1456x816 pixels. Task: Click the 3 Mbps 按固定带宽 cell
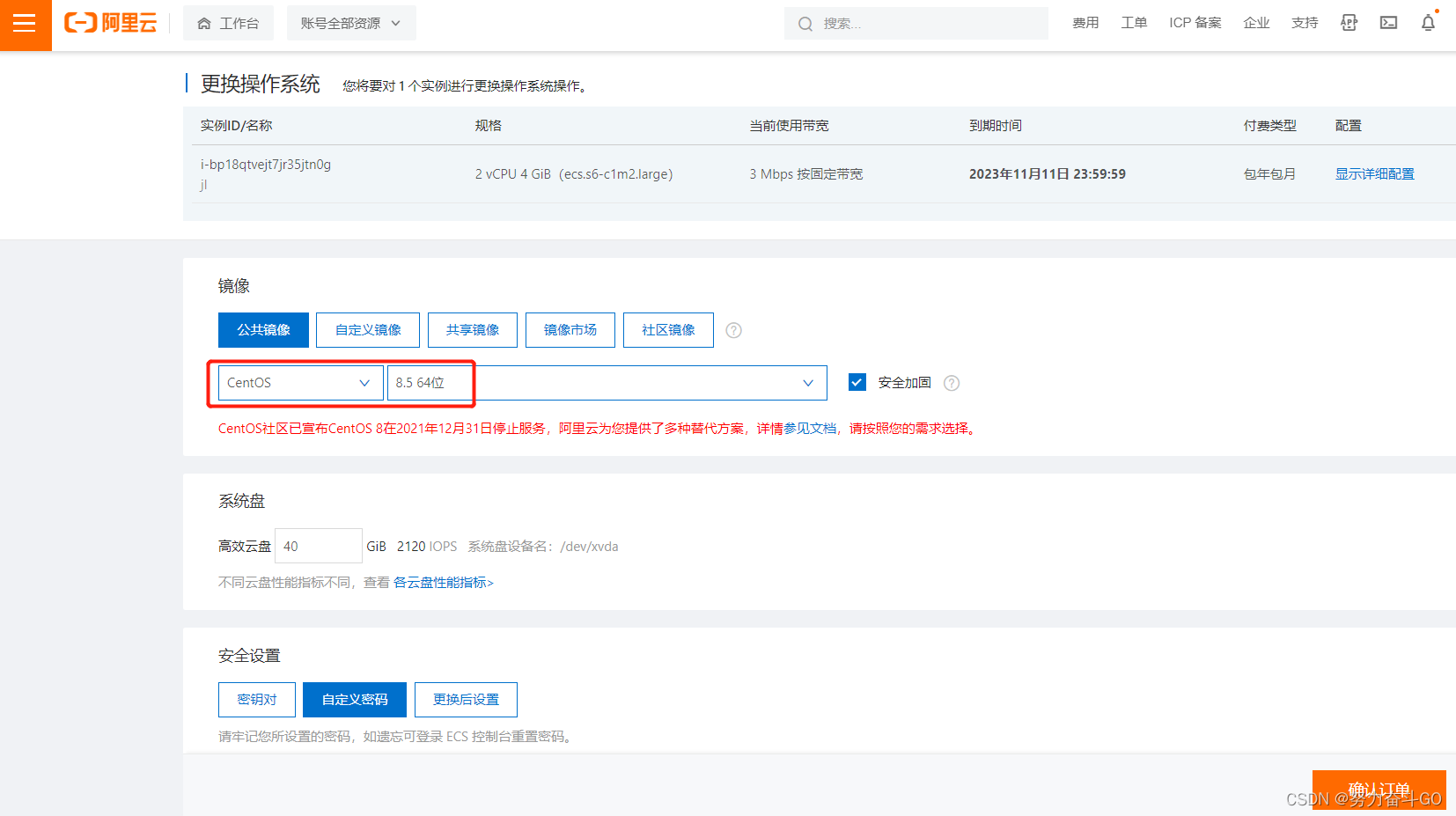(x=806, y=174)
